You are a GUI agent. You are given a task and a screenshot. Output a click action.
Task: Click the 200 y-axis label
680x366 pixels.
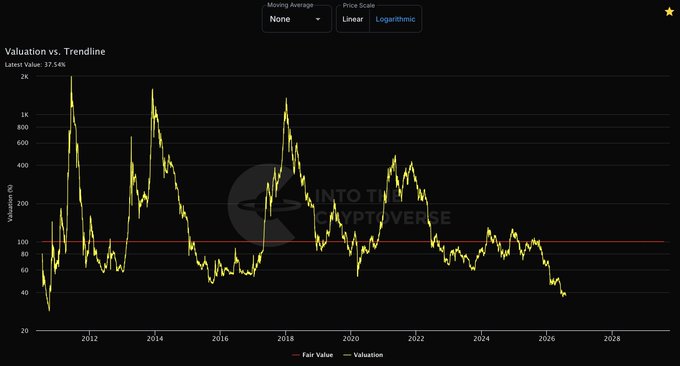click(x=23, y=203)
